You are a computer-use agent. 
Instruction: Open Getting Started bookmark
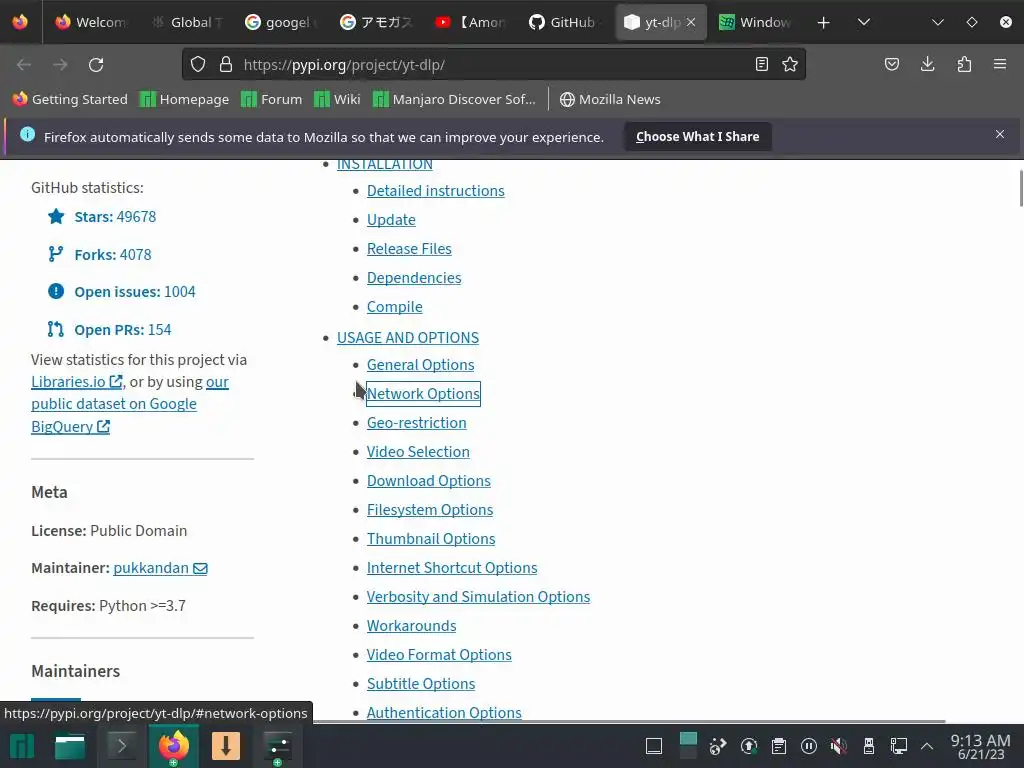click(70, 99)
